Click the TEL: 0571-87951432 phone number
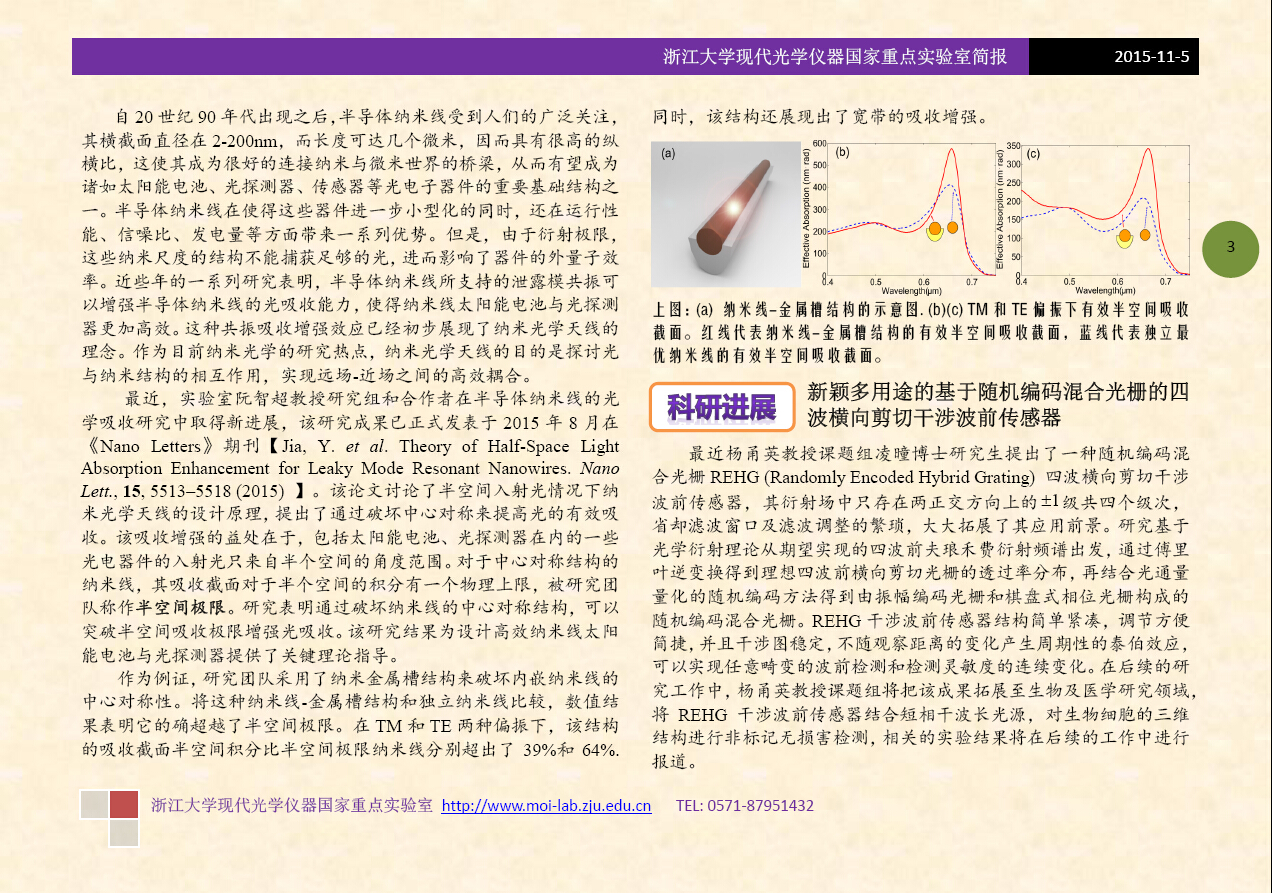Screen dimensions: 1272x893 click(745, 806)
